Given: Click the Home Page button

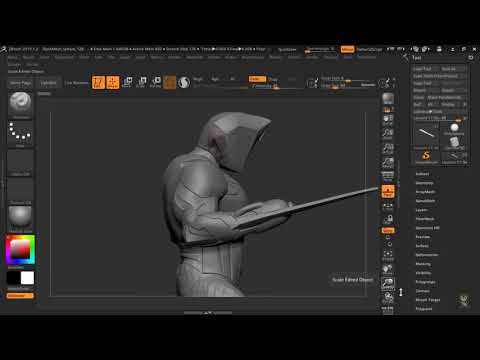Looking at the screenshot, I should [20, 83].
